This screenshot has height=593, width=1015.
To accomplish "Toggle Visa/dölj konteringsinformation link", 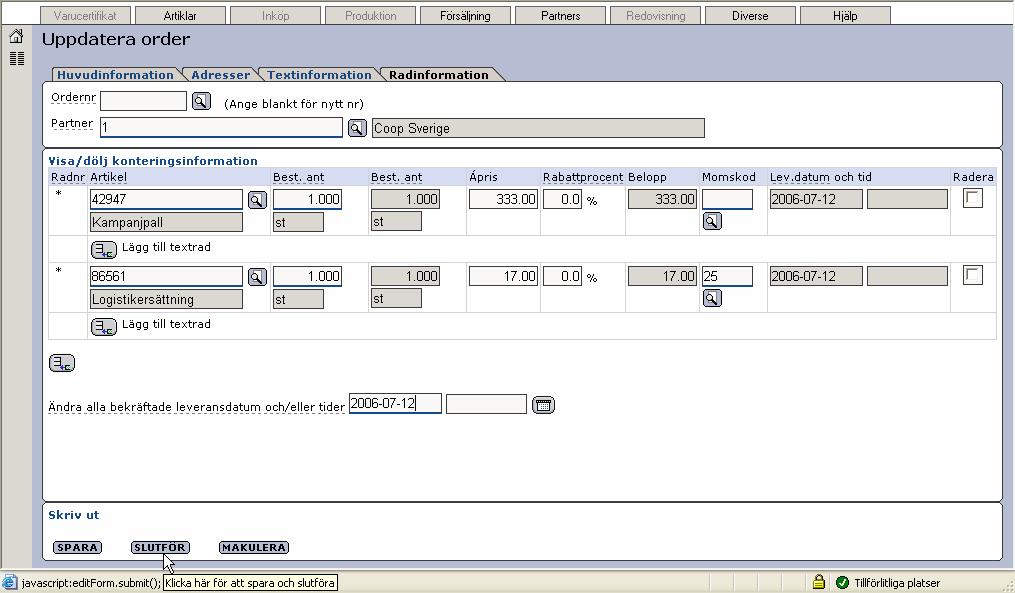I will (153, 161).
